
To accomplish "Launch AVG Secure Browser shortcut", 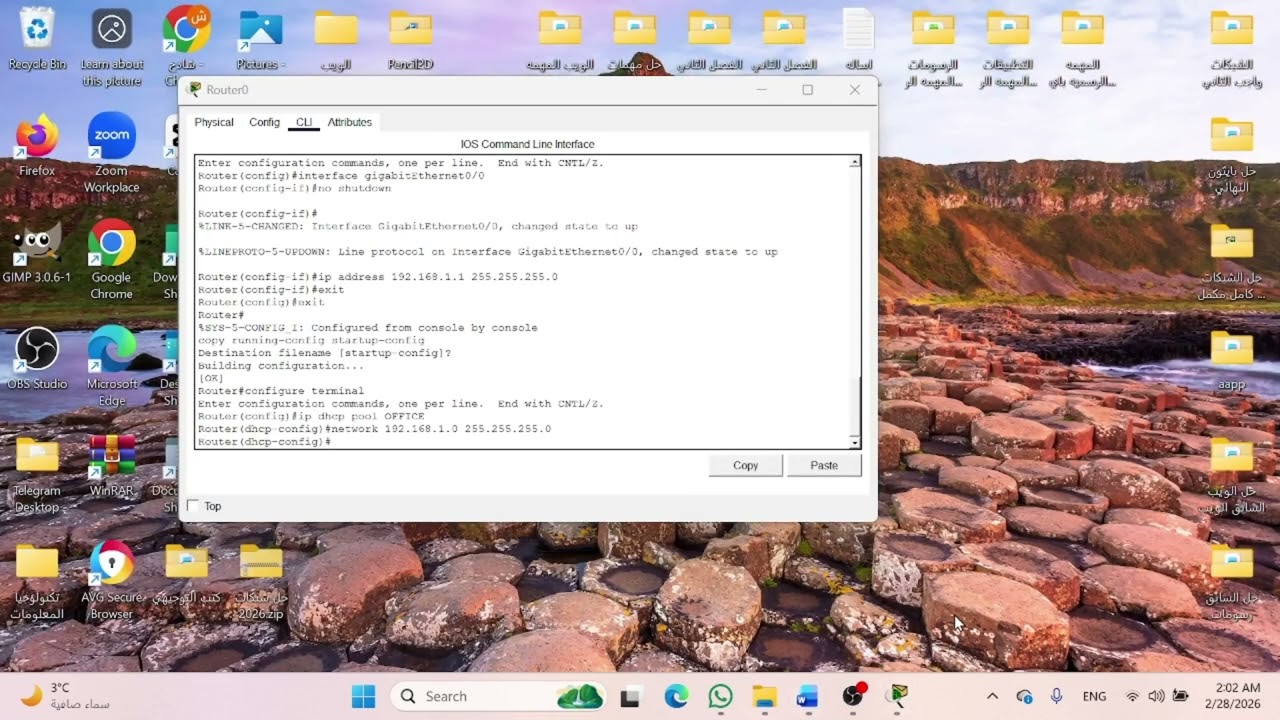I will [x=112, y=580].
